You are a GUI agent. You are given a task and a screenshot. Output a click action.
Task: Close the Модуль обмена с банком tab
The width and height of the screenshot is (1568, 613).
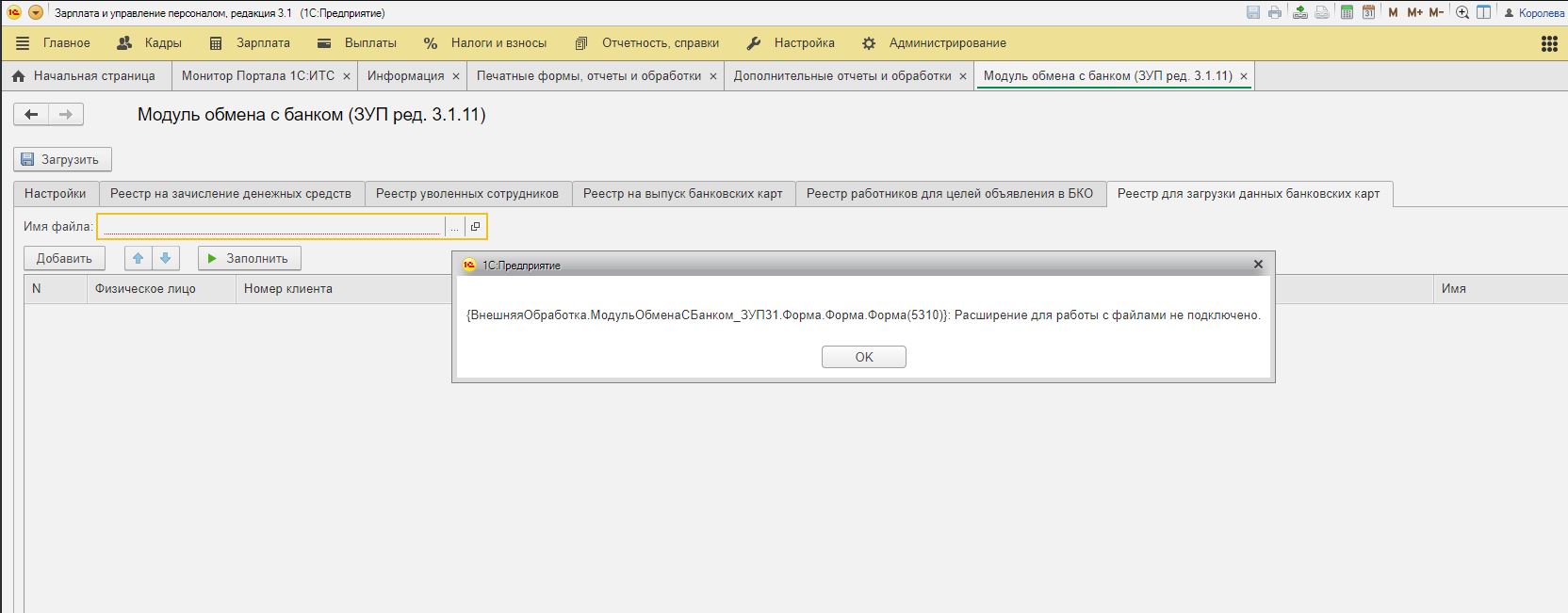point(1244,76)
